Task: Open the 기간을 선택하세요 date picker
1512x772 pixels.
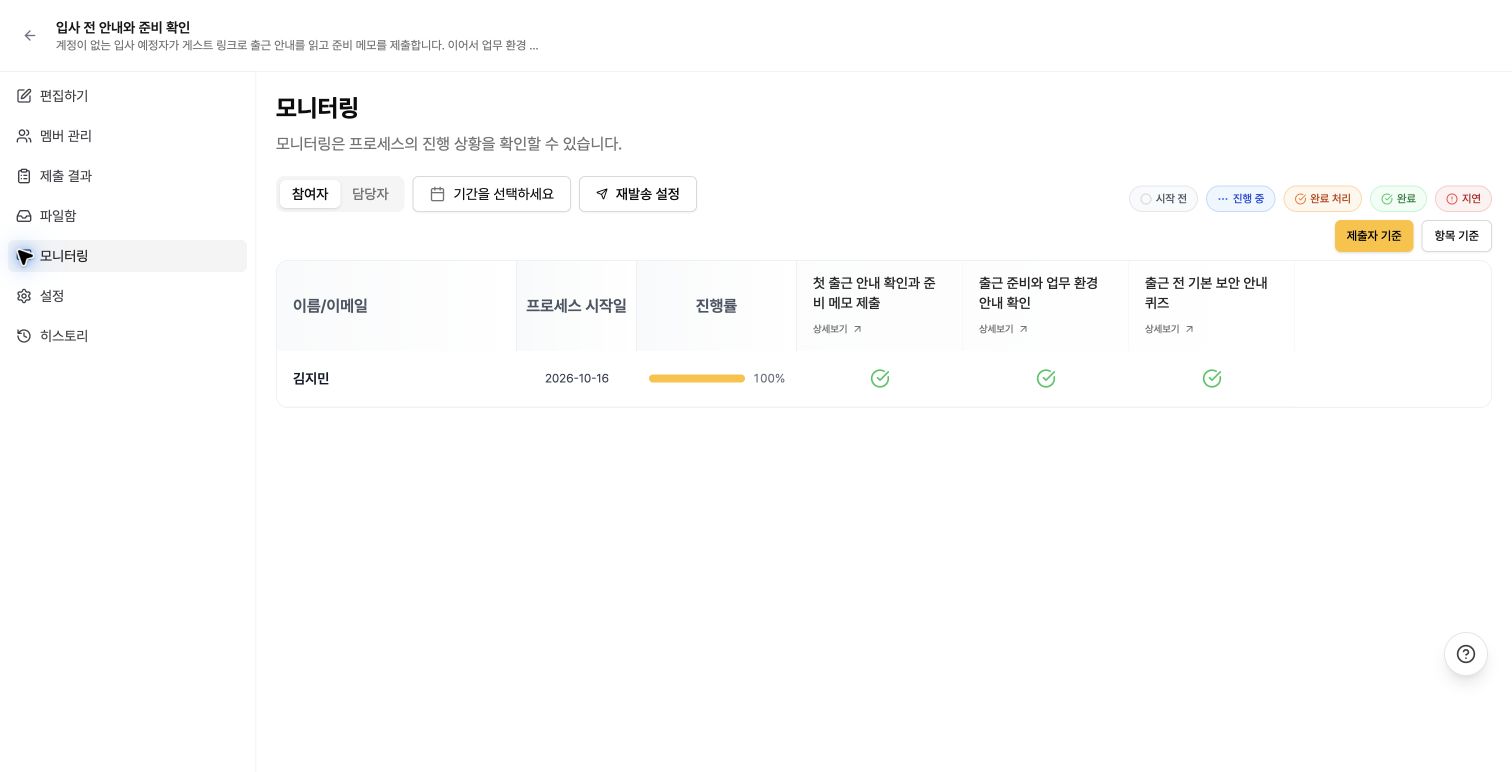Action: 492,194
